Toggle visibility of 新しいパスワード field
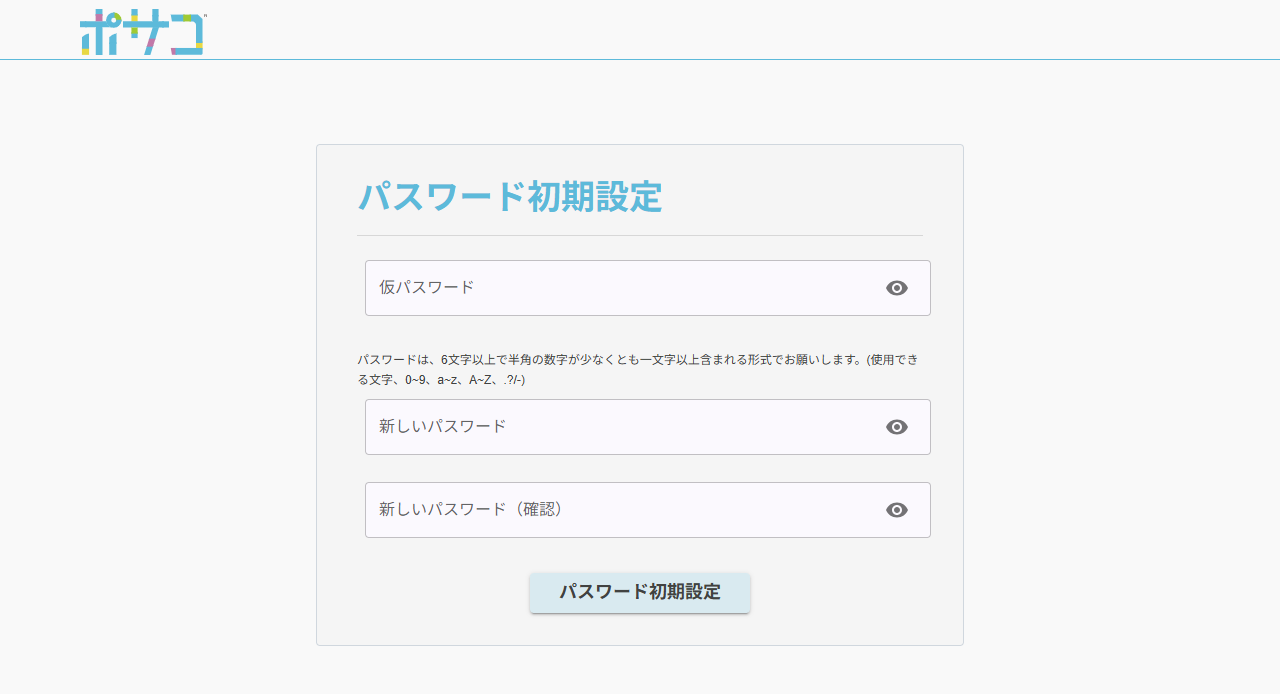 (897, 427)
